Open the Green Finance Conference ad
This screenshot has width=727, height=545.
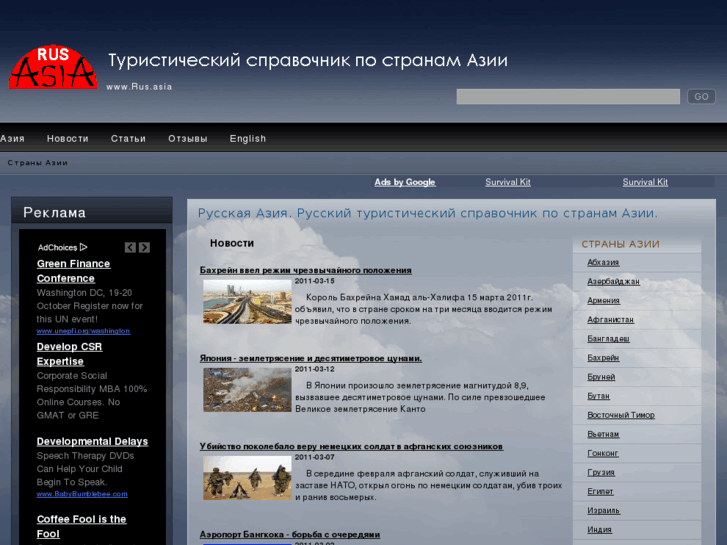tap(73, 271)
